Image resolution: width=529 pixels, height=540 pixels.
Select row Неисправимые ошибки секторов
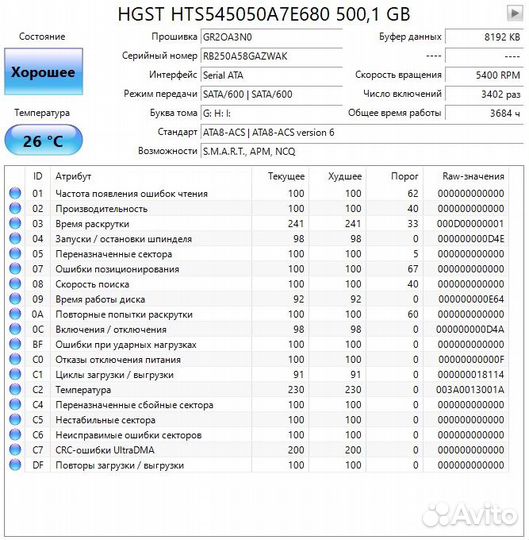257,435
